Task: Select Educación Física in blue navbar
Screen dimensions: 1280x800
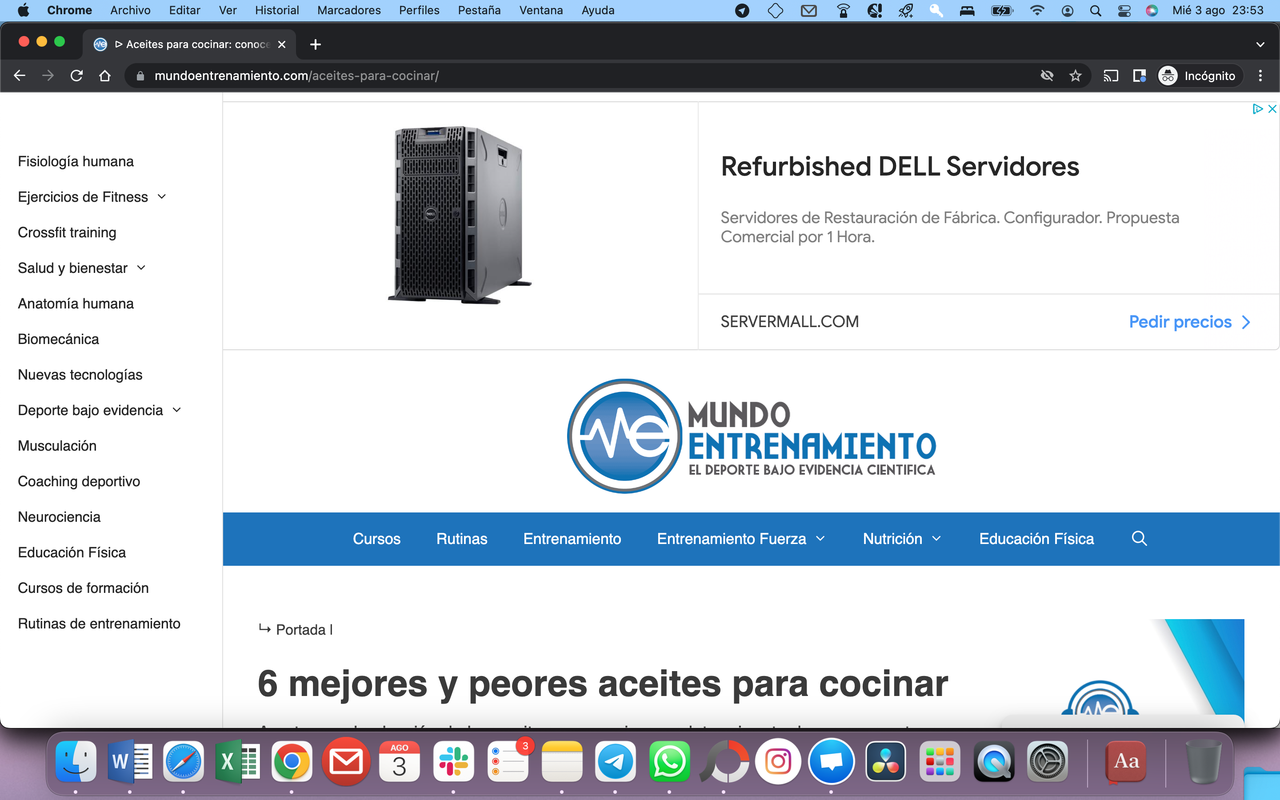Action: [x=1036, y=538]
